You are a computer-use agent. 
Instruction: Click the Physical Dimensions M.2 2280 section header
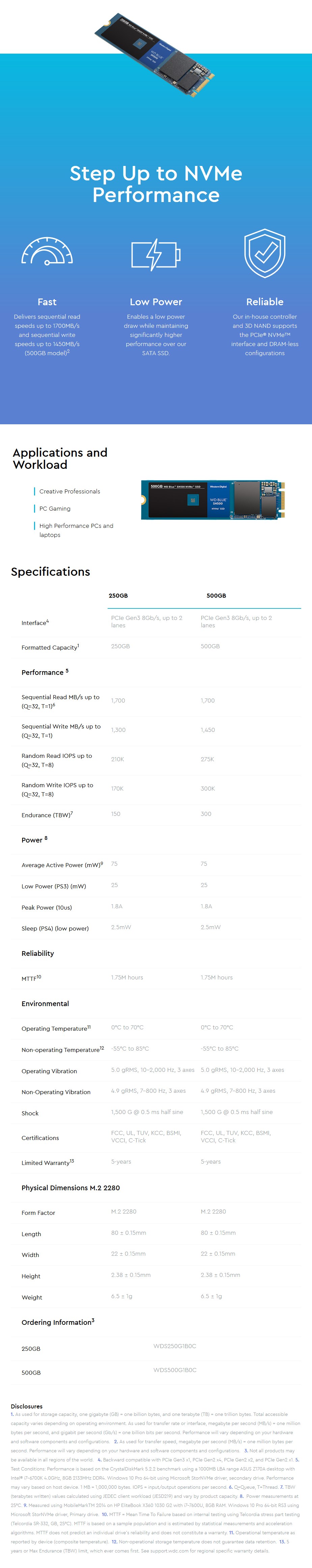point(70,1188)
